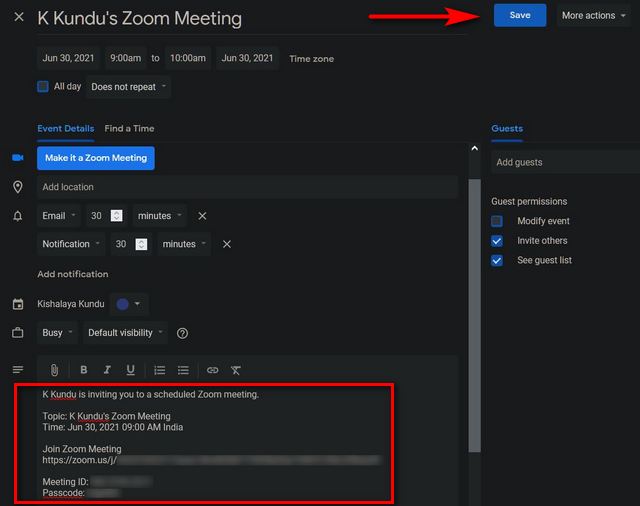The width and height of the screenshot is (640, 506).
Task: Collapse details with the up chevron
Action: tap(474, 149)
